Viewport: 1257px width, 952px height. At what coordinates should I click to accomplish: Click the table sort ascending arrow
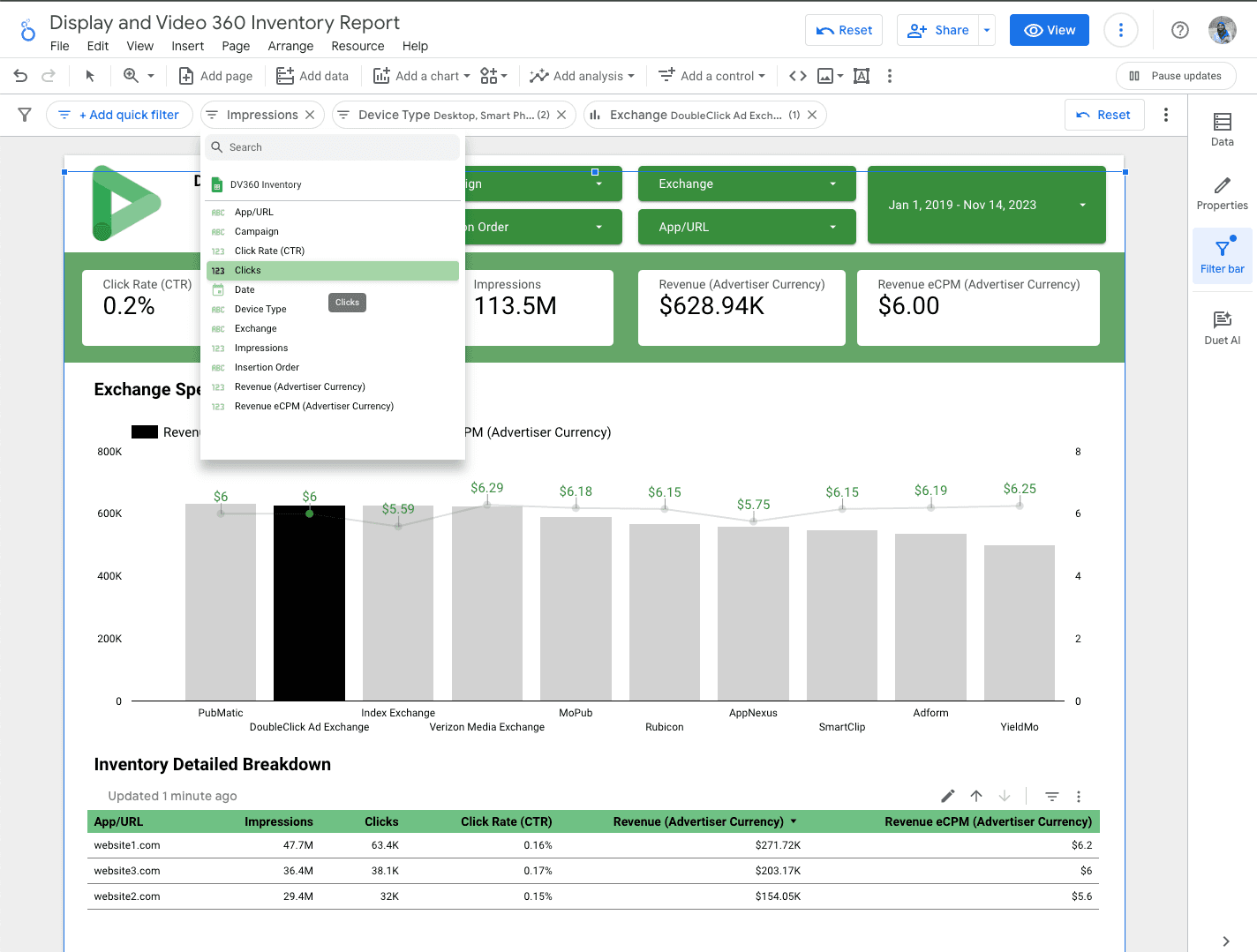point(976,796)
